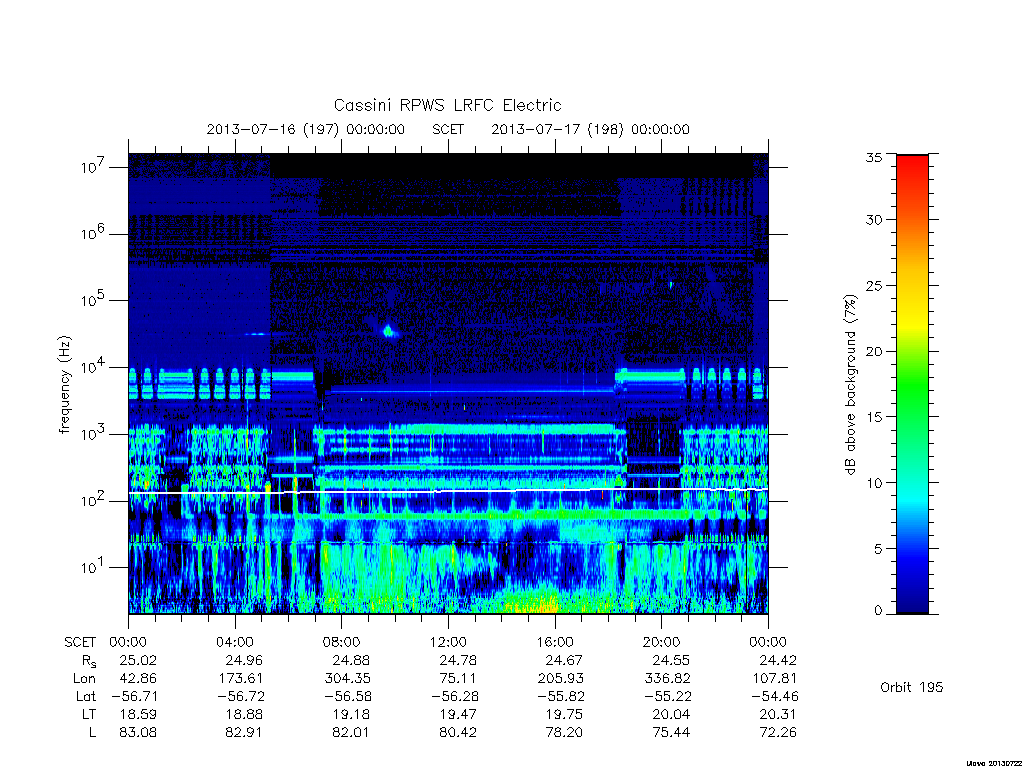Click 'dB above background (7%)' label

click(850, 385)
